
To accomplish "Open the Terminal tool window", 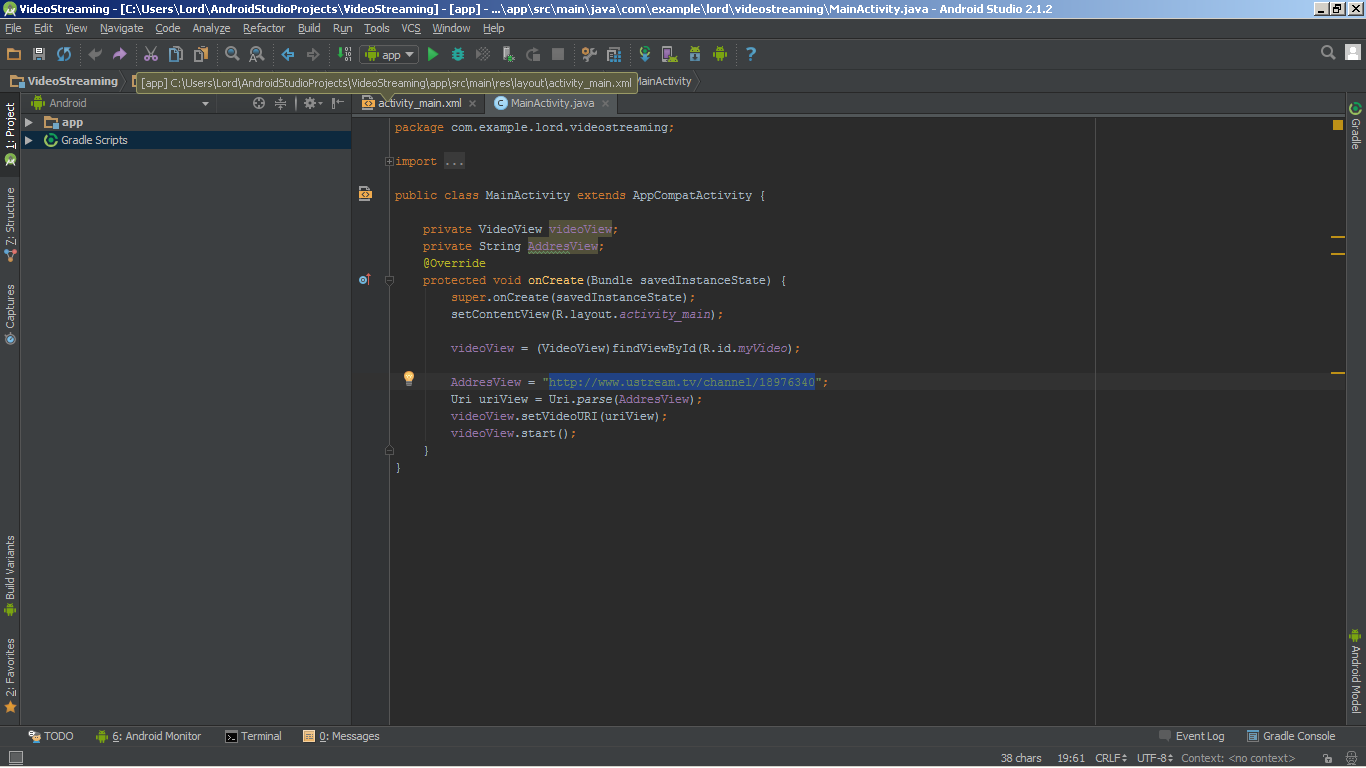I will pyautogui.click(x=253, y=736).
